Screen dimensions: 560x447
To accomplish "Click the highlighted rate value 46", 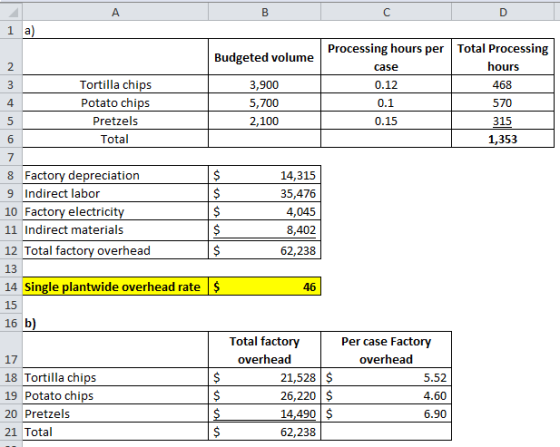I will [x=265, y=286].
